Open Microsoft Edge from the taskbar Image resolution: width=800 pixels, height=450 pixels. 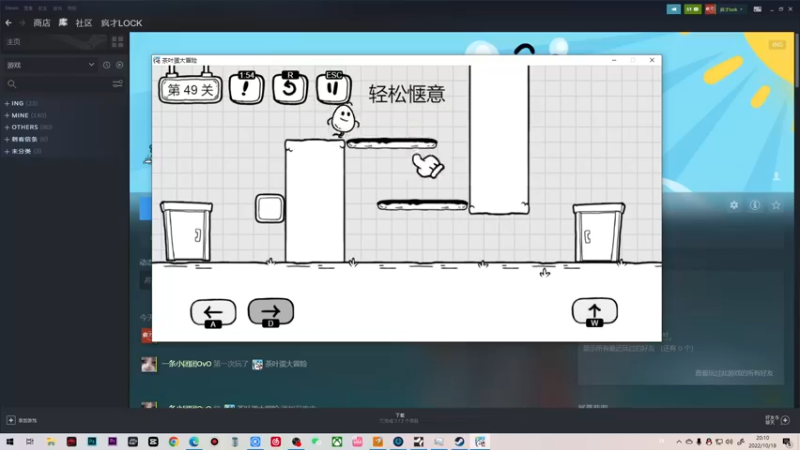pyautogui.click(x=194, y=442)
